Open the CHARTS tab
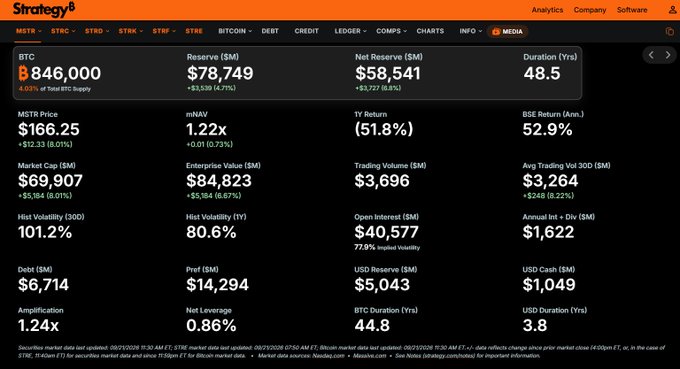The height and width of the screenshot is (369, 680). tap(430, 31)
